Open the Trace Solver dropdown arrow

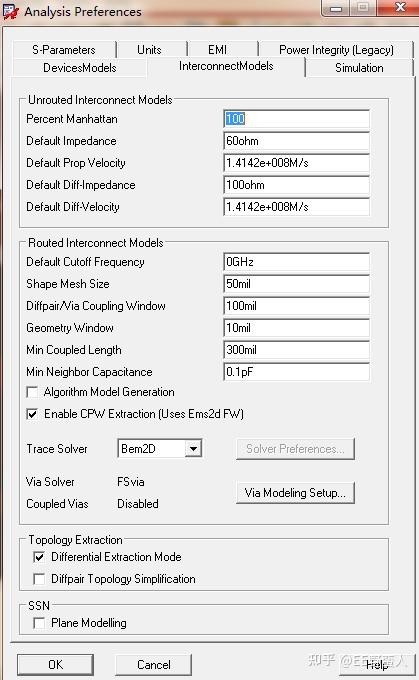tap(193, 448)
